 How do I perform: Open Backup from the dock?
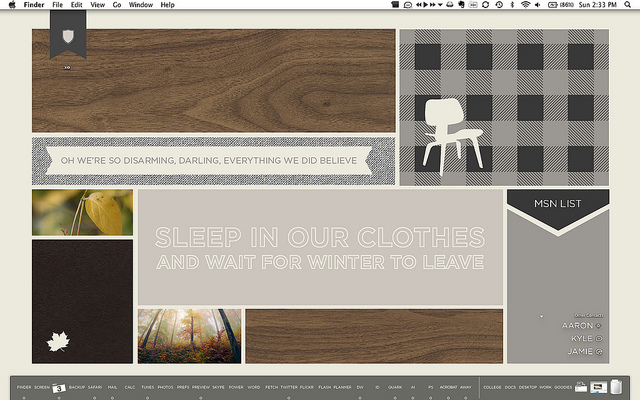[x=77, y=387]
